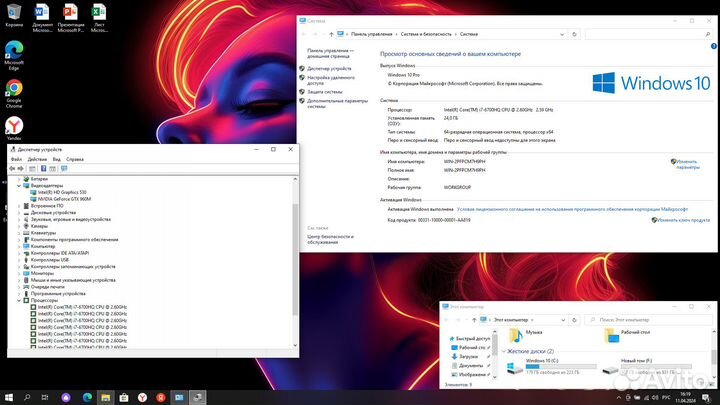Screen dimensions: 720x405
Task: Open File Explorer from the taskbar
Action: coord(106,397)
